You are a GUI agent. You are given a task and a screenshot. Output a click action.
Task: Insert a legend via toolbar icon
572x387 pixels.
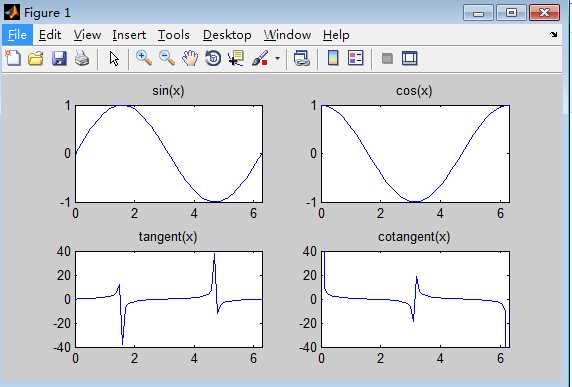coord(356,58)
